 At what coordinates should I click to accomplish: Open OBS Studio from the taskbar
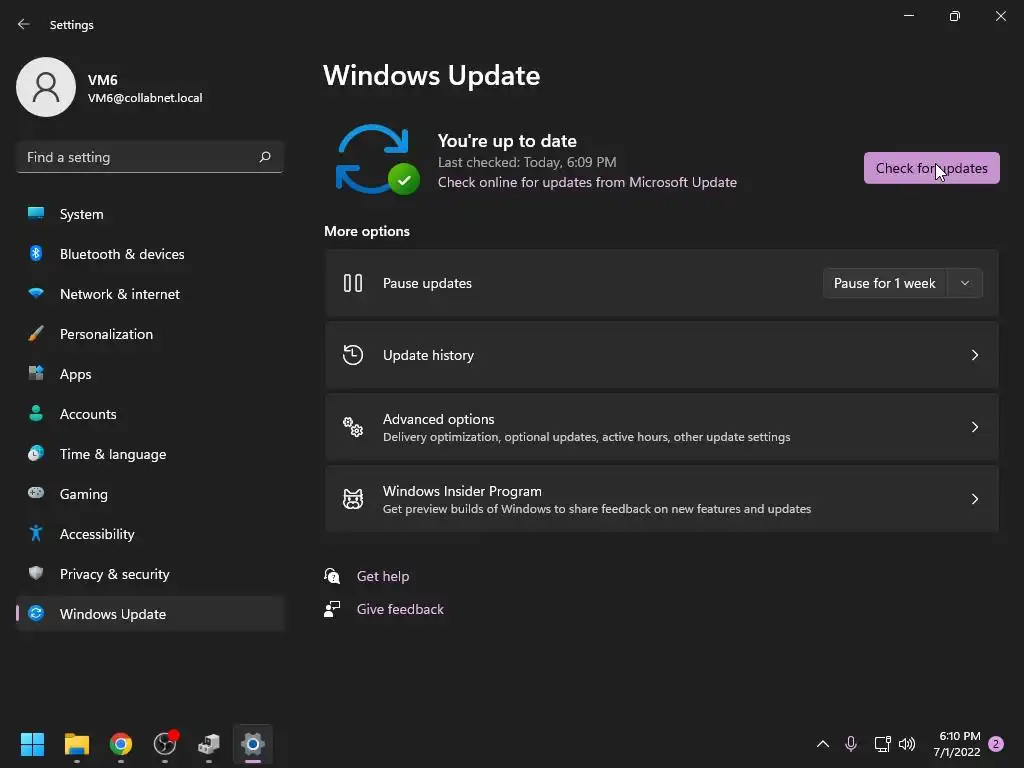pyautogui.click(x=165, y=743)
